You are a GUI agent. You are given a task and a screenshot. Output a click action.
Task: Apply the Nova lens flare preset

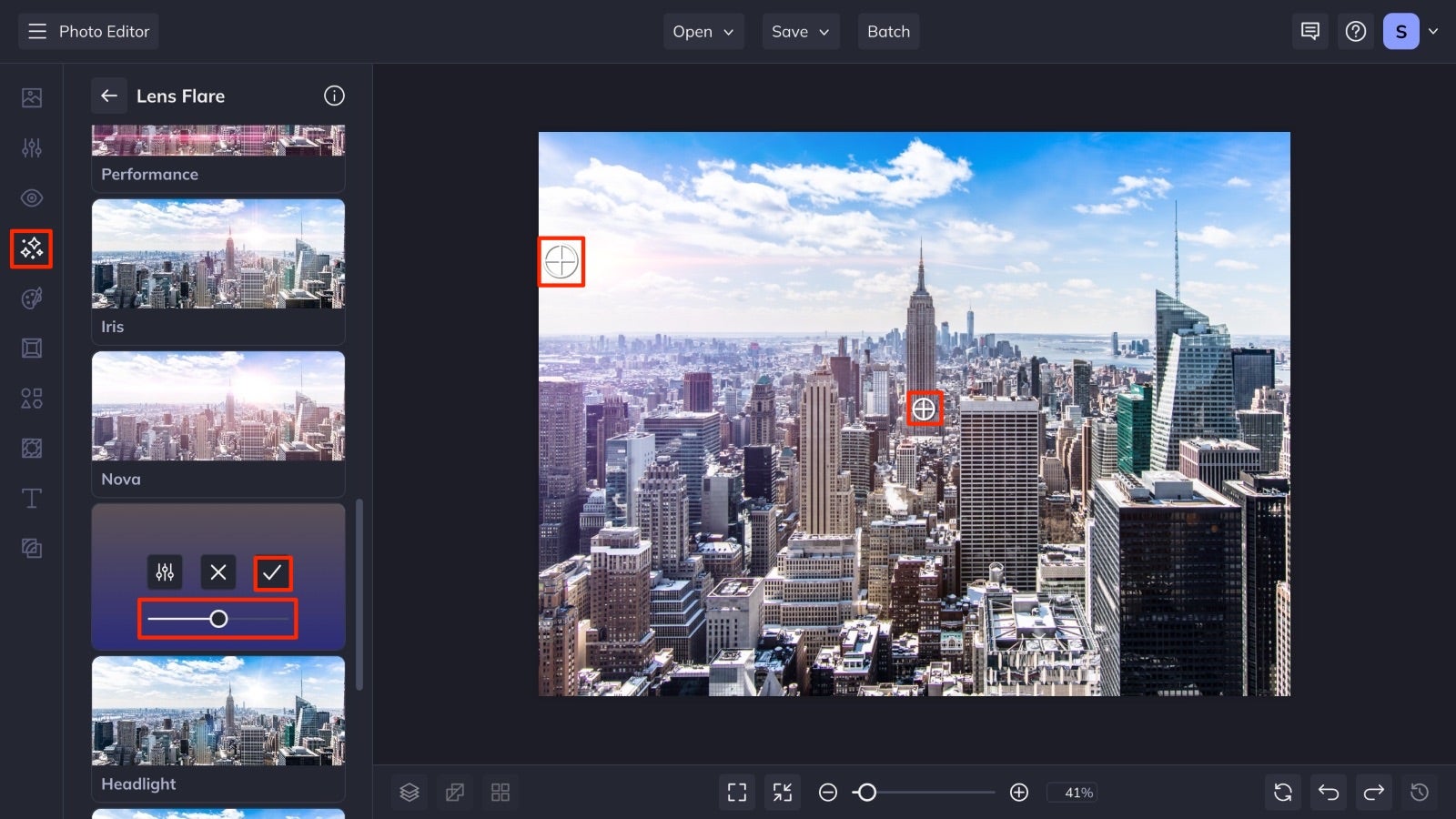coord(217,408)
